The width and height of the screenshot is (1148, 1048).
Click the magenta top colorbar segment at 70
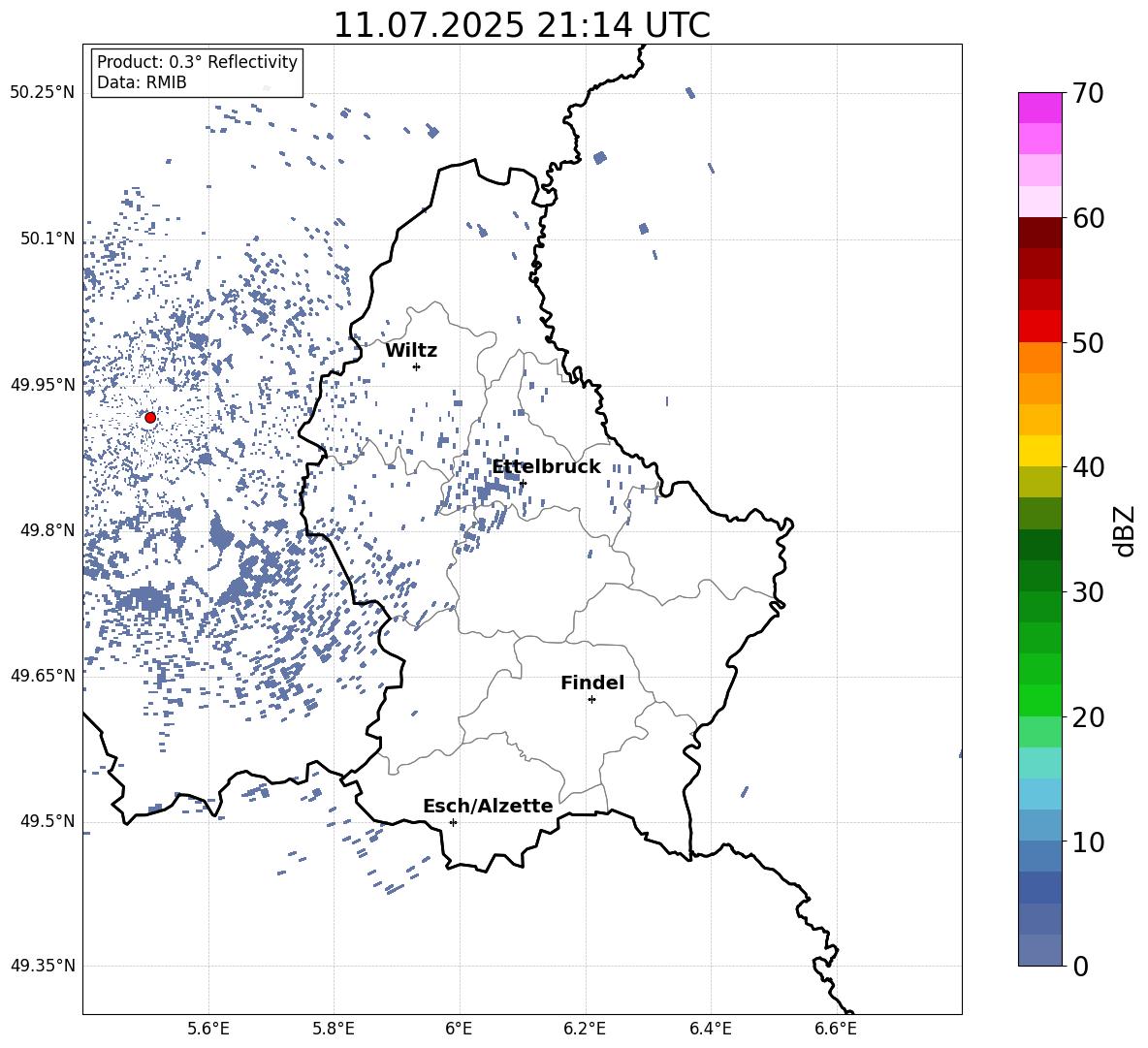pos(1040,108)
